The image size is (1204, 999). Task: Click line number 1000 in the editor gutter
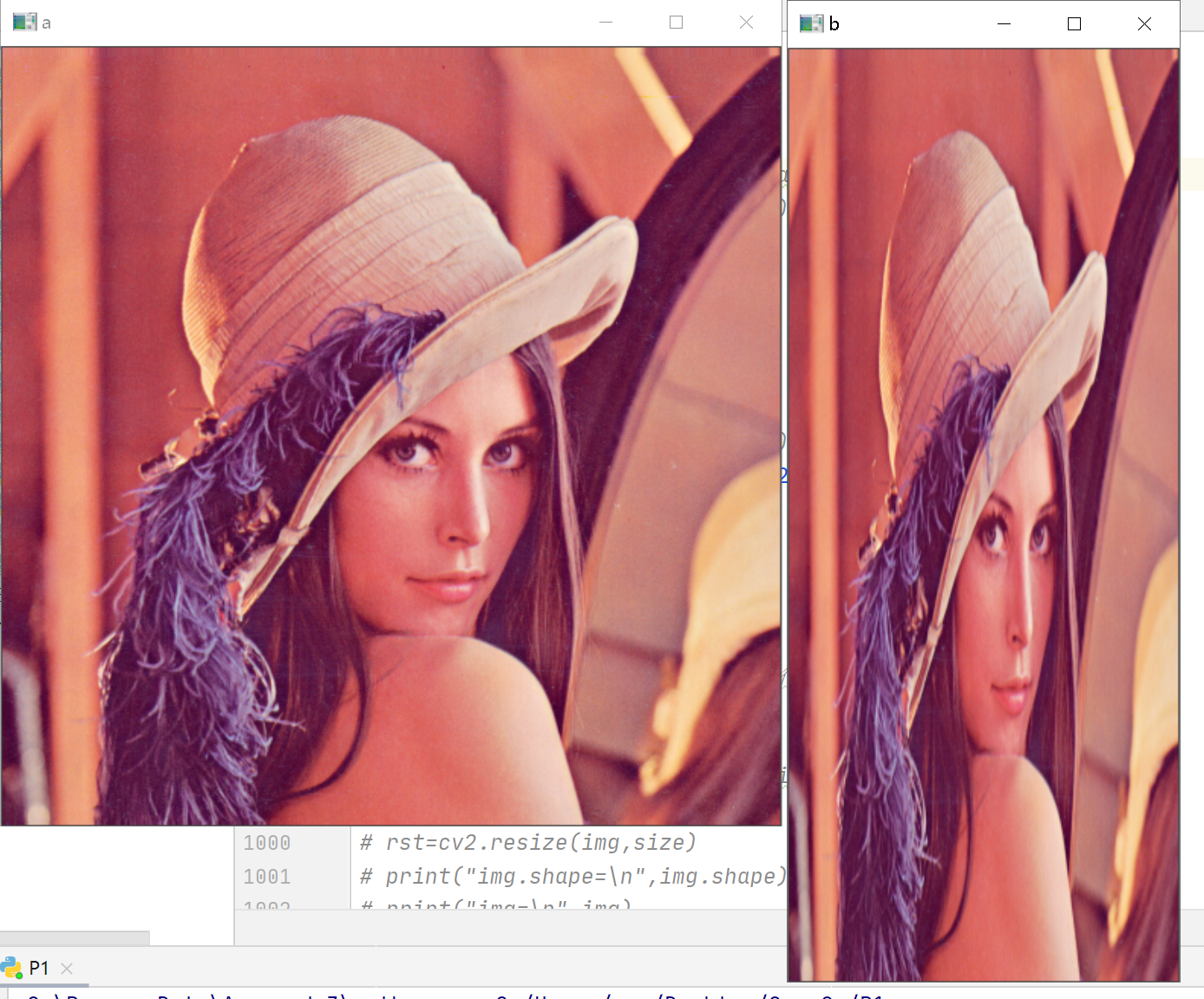point(266,843)
